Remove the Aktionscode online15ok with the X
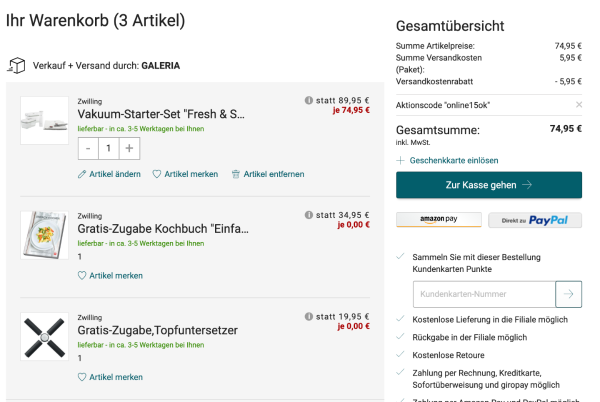 [579, 105]
